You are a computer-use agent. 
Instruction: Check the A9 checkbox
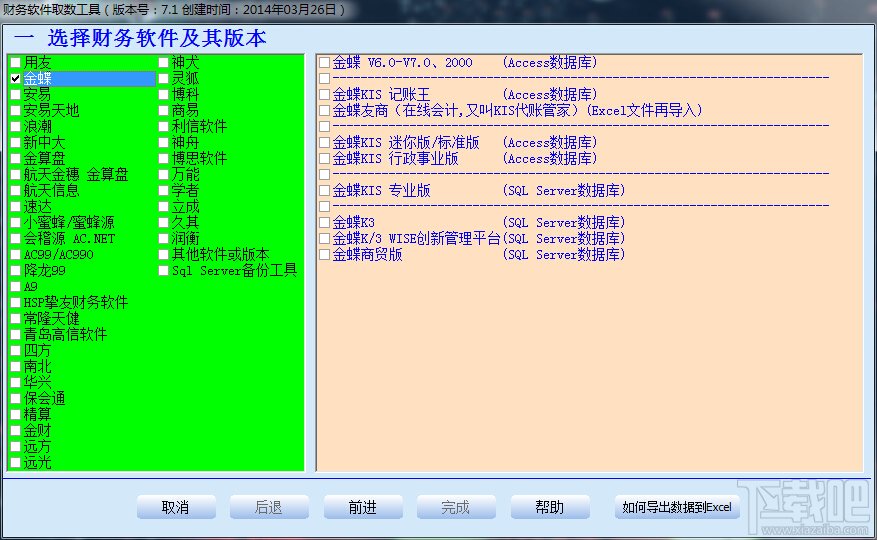[16, 287]
